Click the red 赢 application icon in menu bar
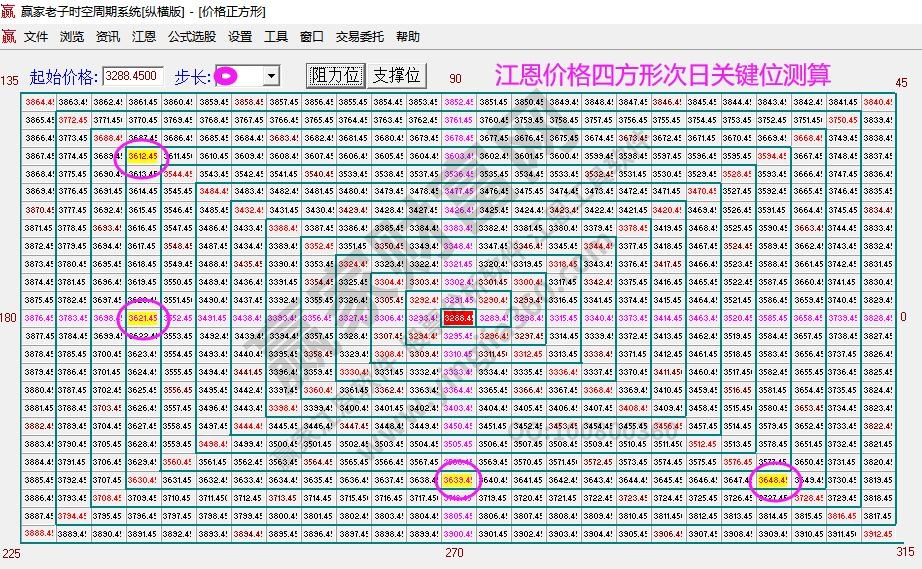Screen dimensions: 922x569 click(9, 37)
